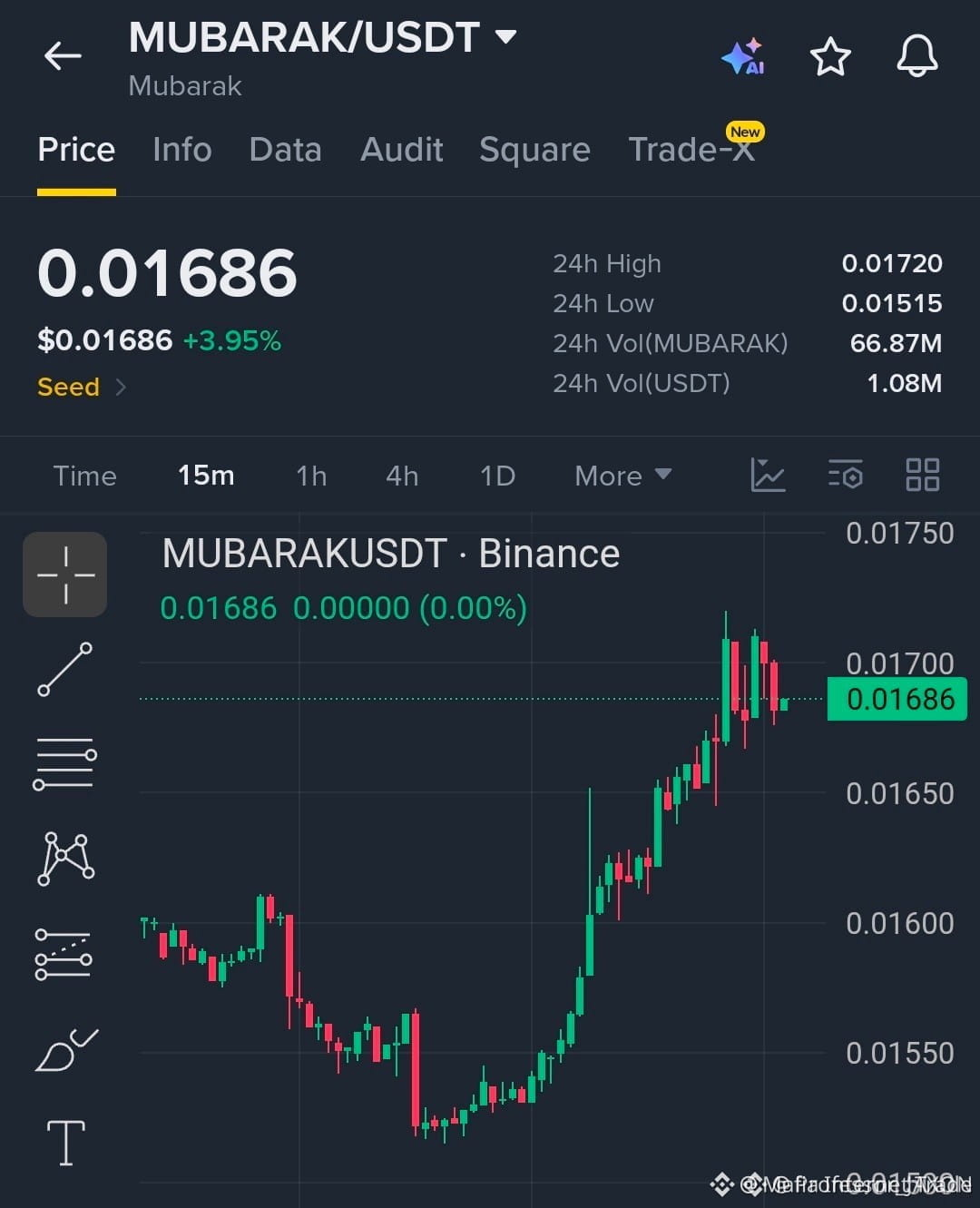Image resolution: width=980 pixels, height=1208 pixels.
Task: Open the chart indicators line icon
Action: [768, 475]
